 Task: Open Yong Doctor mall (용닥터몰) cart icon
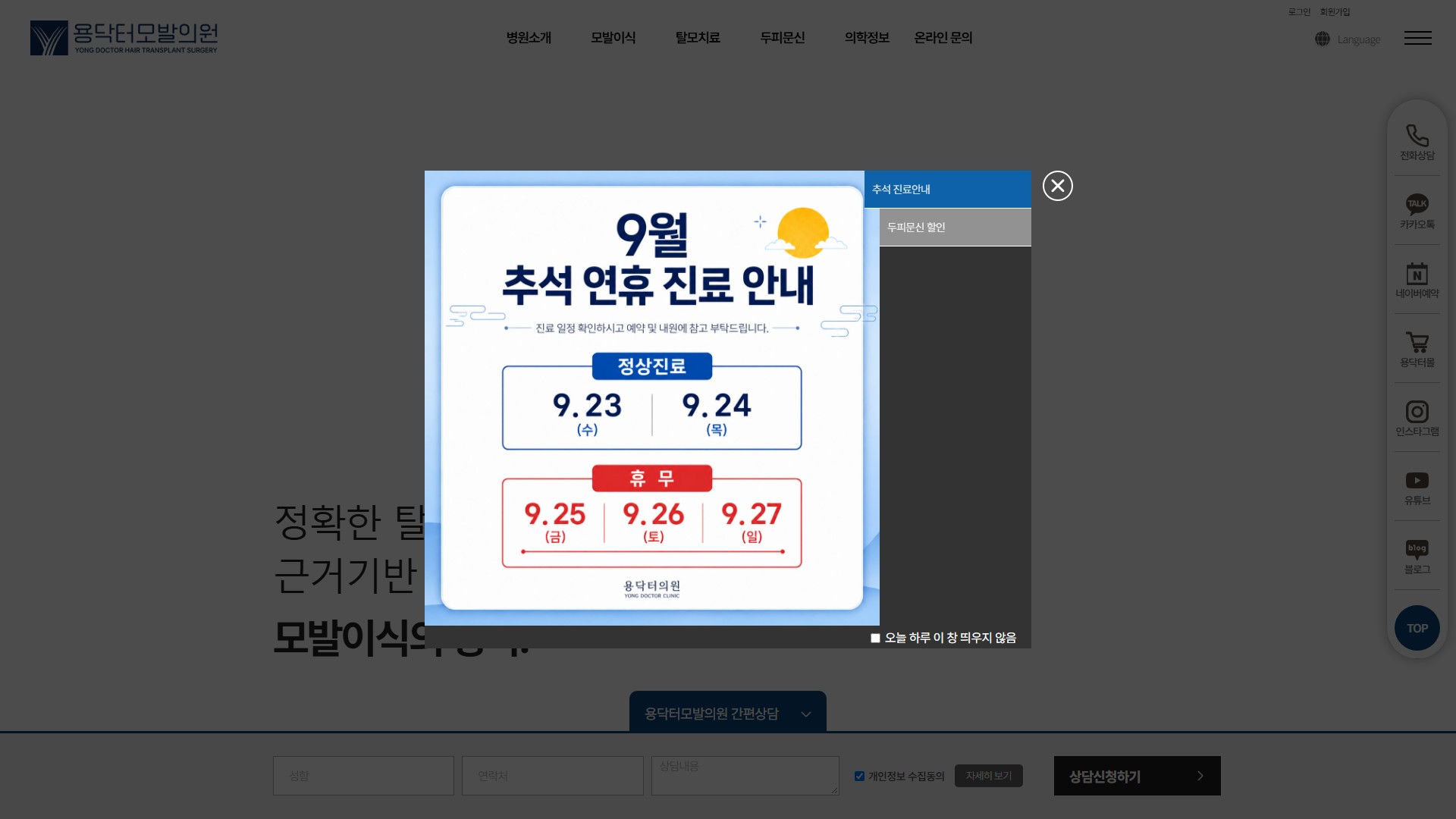click(x=1417, y=350)
